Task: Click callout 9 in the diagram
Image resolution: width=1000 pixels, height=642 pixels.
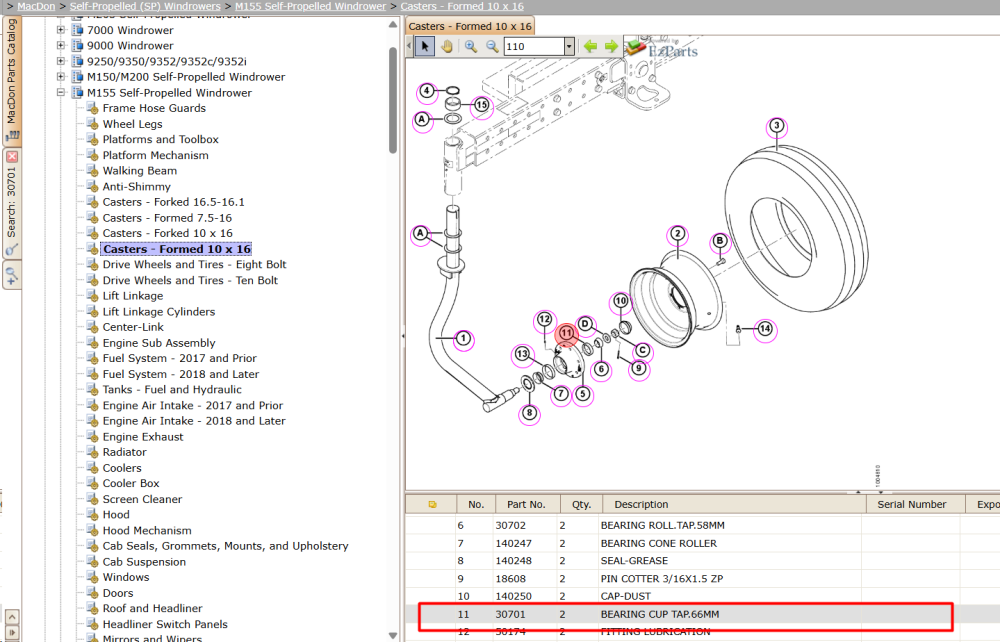Action: click(638, 368)
